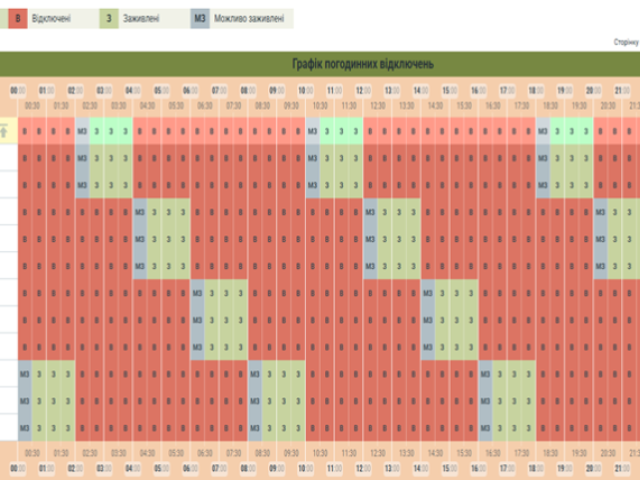This screenshot has height=480, width=640.
Task: Select the 00:00 hour in top header
Action: click(16, 89)
